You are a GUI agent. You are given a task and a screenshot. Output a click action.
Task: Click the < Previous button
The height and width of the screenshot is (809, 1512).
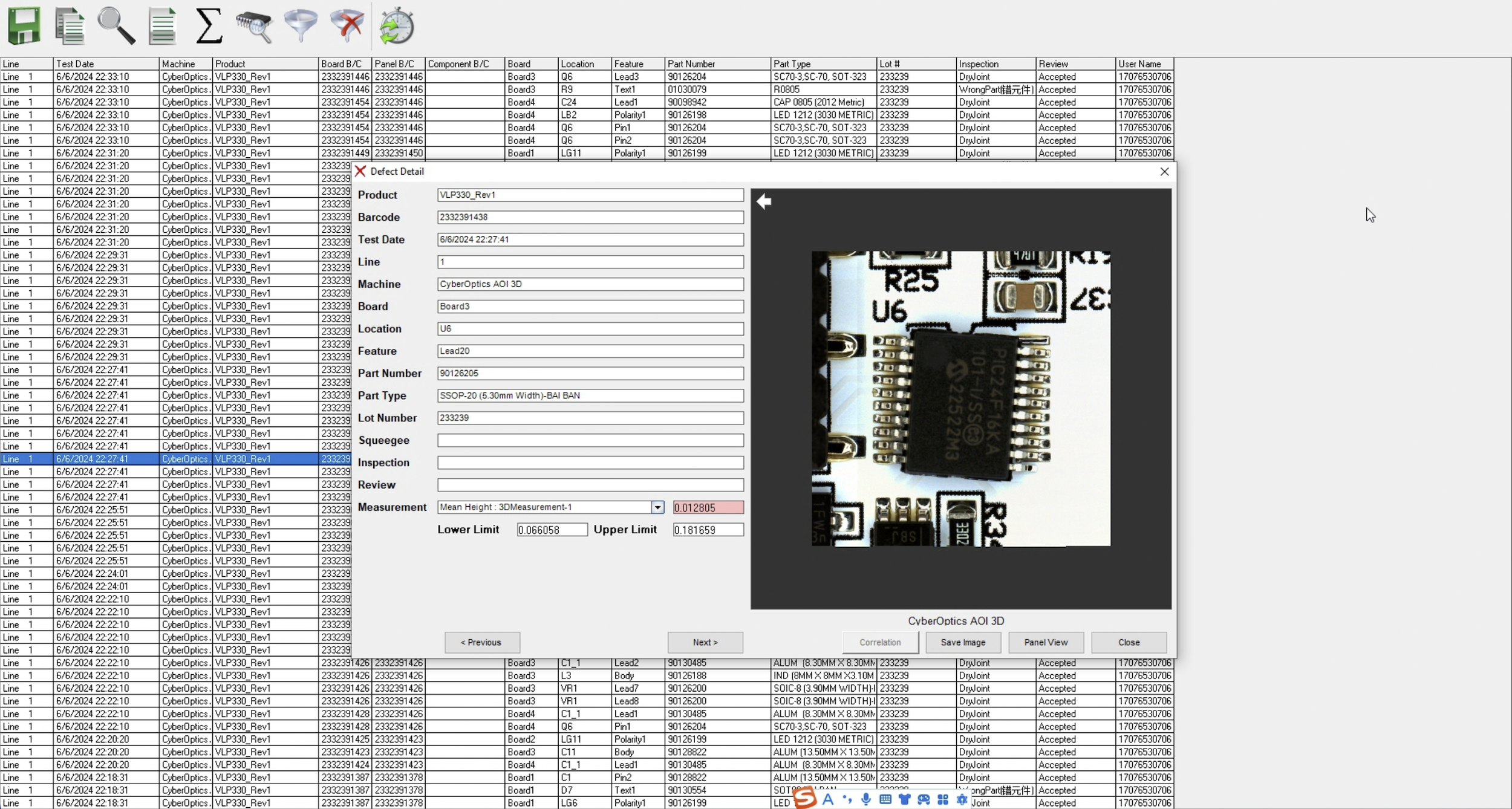tap(481, 642)
